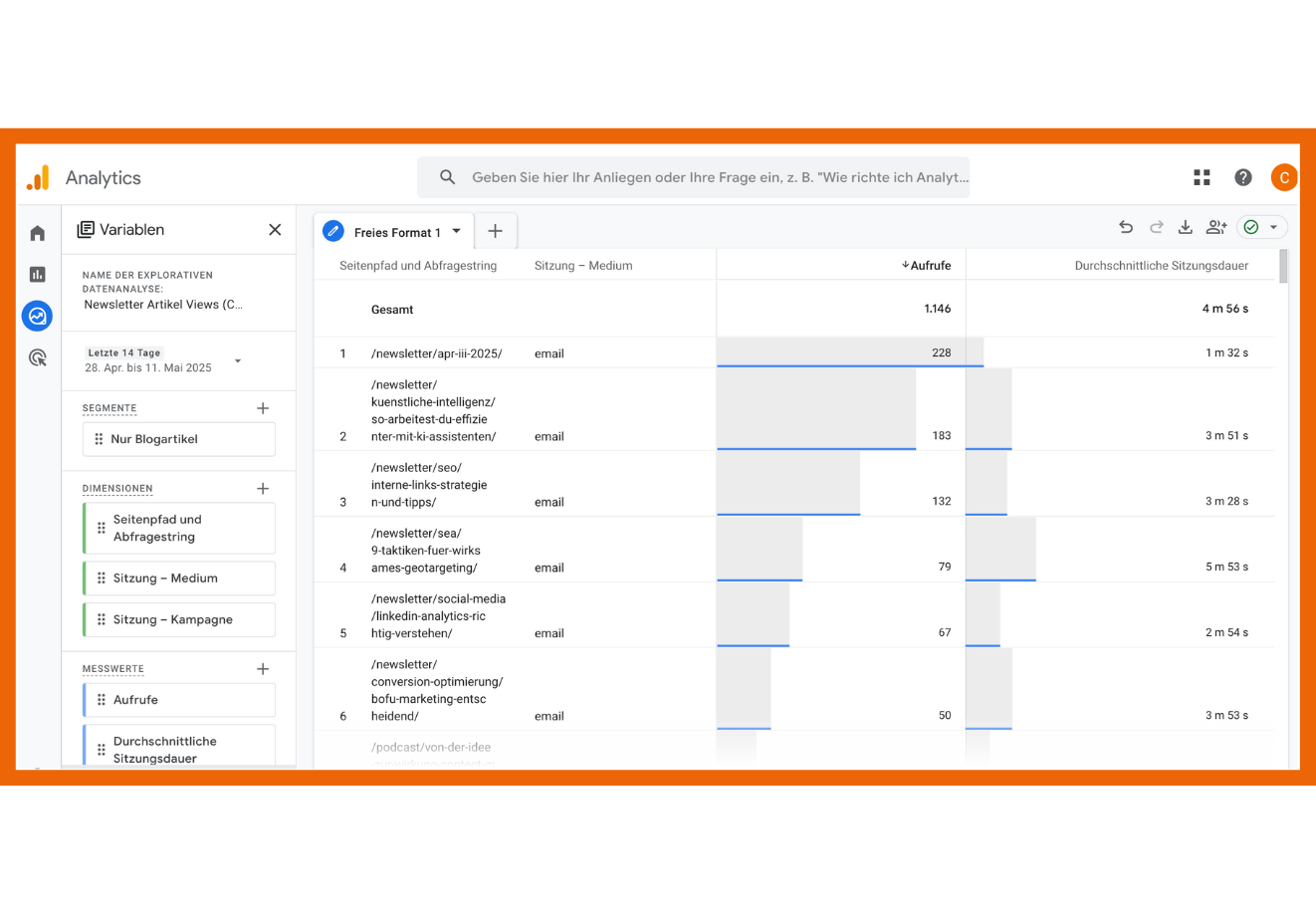
Task: Expand the date range dropdown
Action: point(238,360)
